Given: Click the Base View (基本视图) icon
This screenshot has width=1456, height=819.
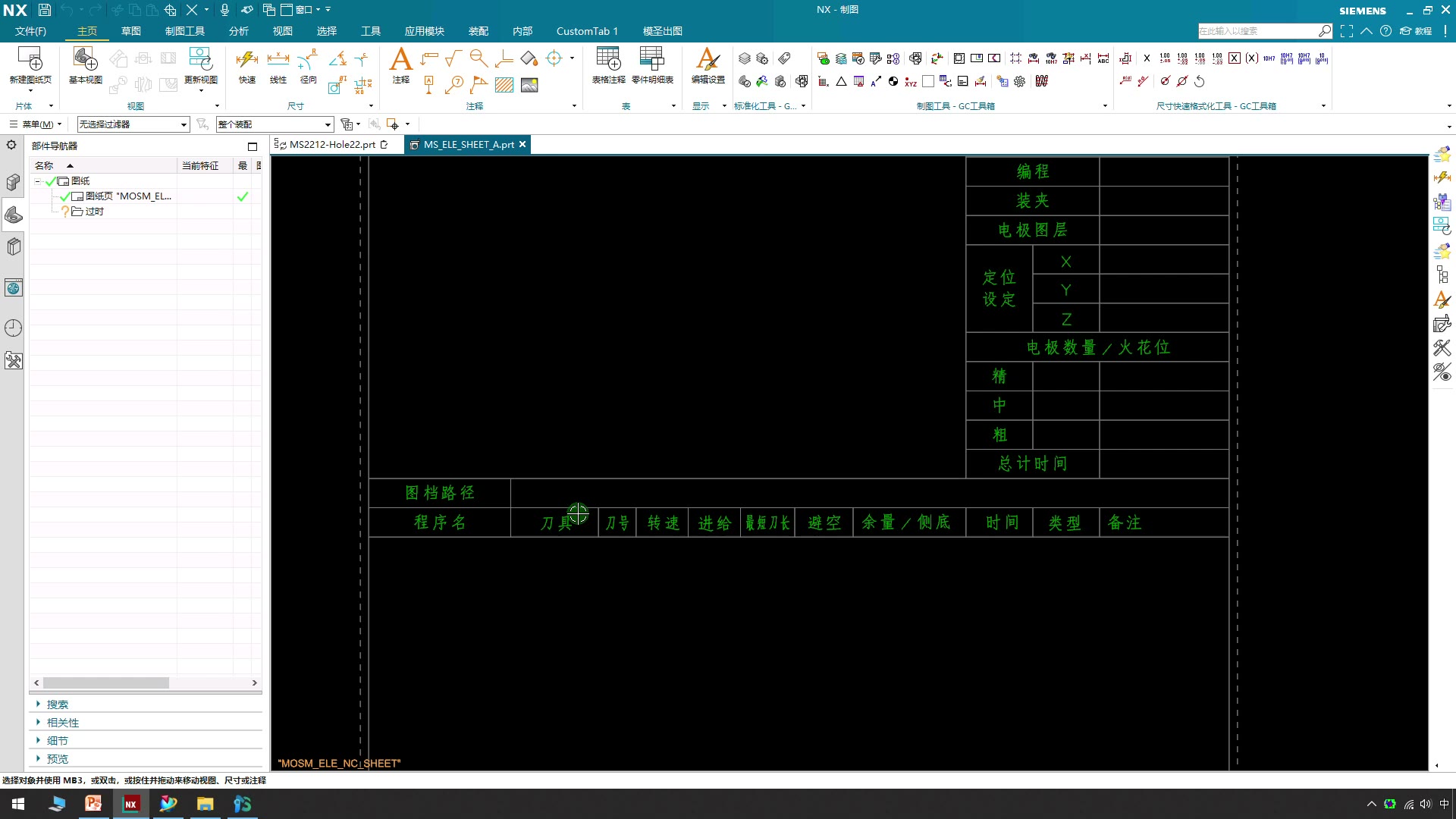Looking at the screenshot, I should tap(85, 59).
